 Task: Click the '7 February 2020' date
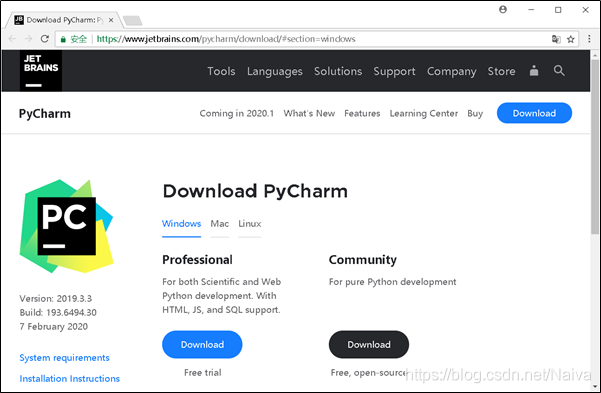click(54, 327)
